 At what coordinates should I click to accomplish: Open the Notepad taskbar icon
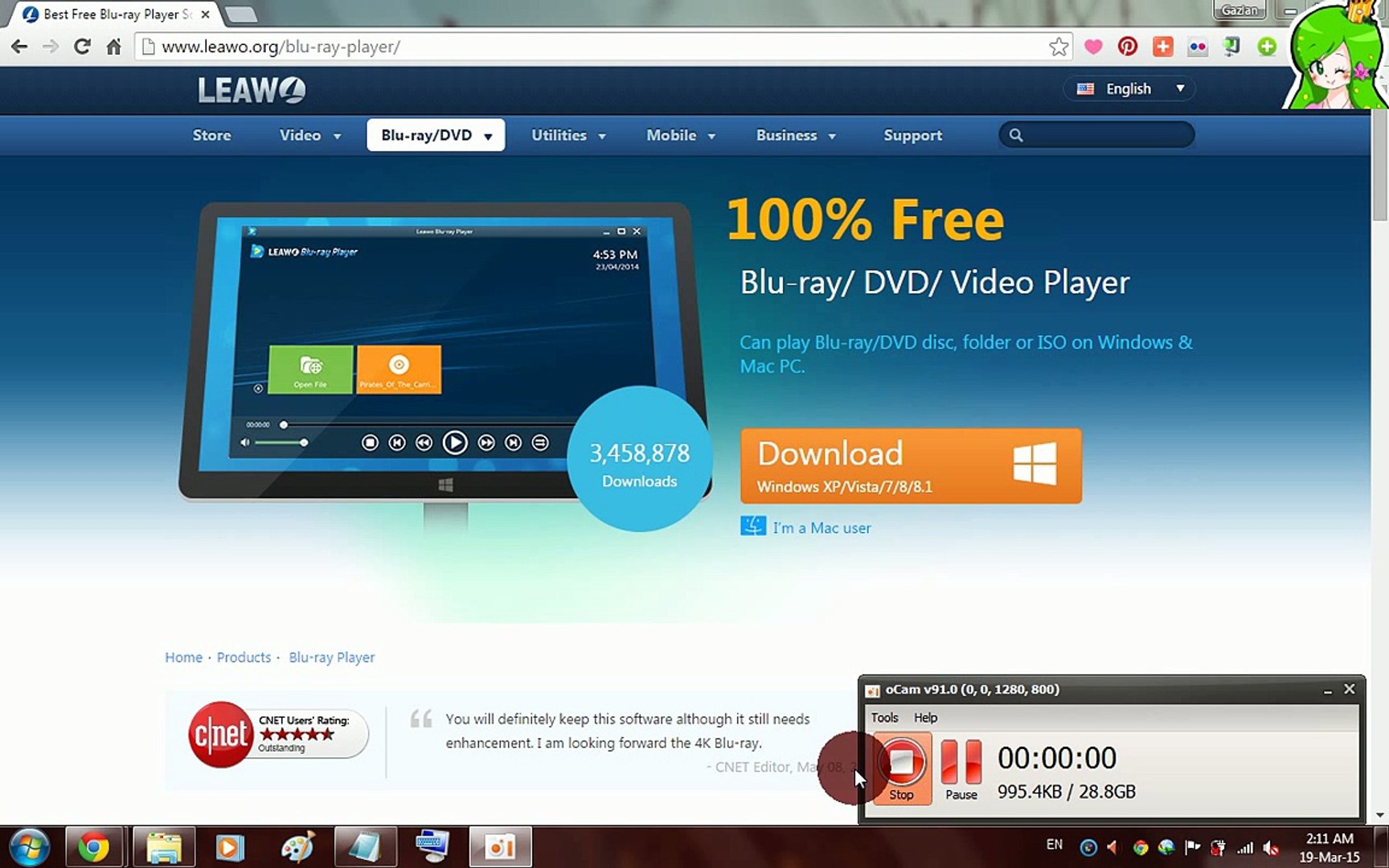[x=365, y=847]
